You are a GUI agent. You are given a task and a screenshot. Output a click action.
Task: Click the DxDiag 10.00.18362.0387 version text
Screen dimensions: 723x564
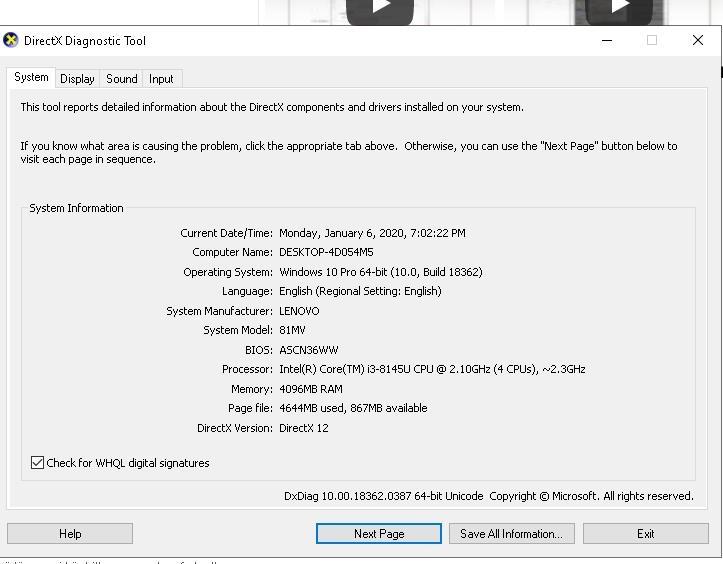click(384, 496)
